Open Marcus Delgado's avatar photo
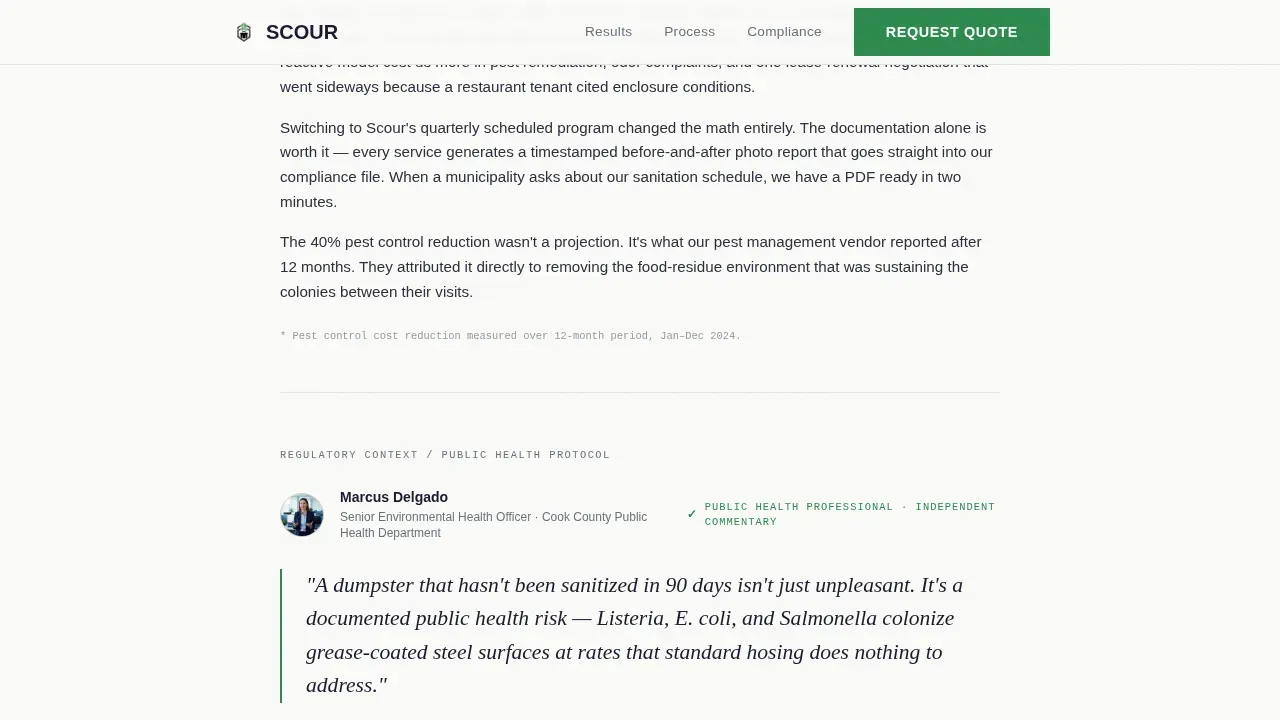This screenshot has height=720, width=1280. 302,515
